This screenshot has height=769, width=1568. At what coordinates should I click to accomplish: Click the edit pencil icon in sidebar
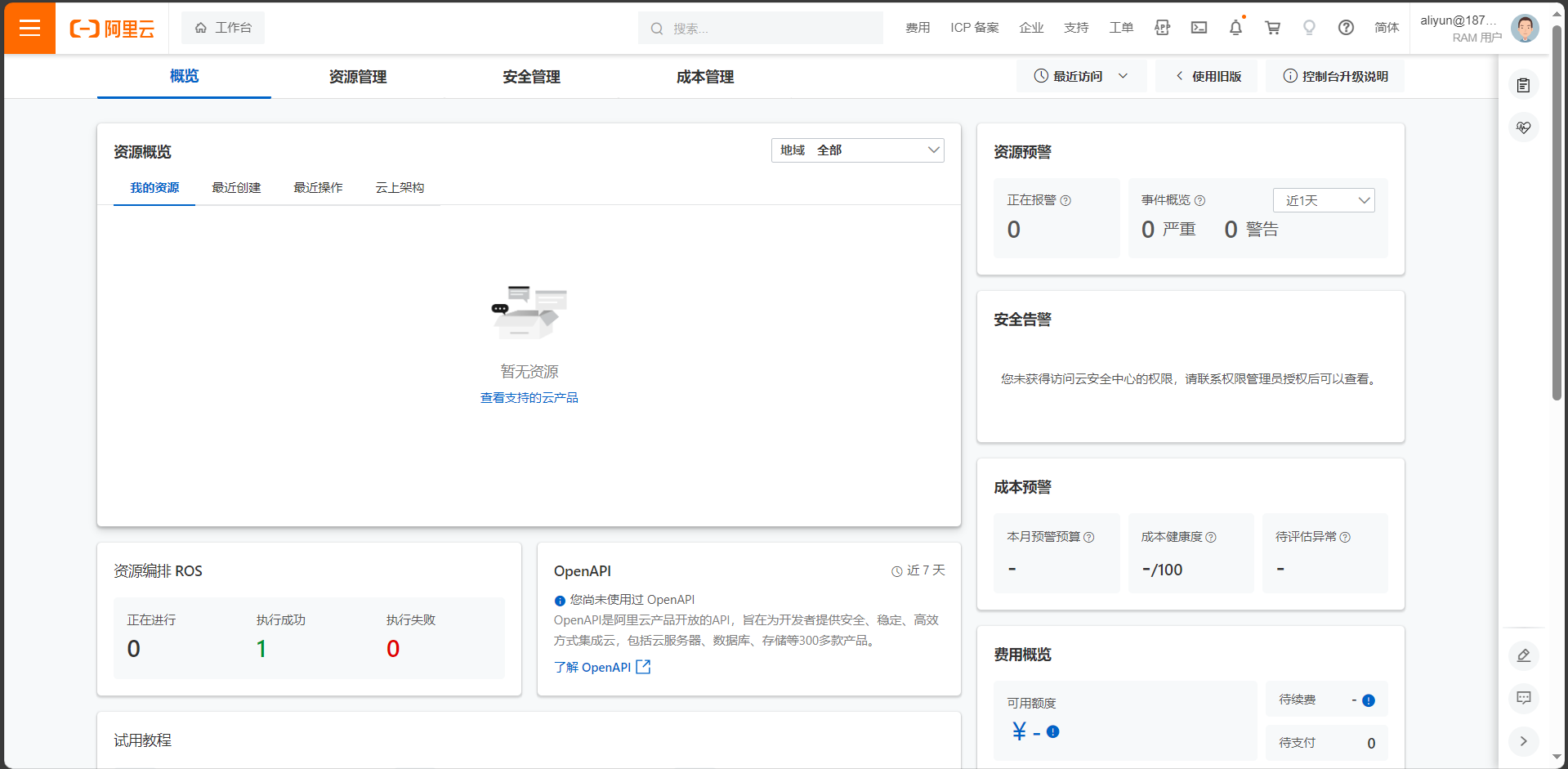pyautogui.click(x=1524, y=655)
